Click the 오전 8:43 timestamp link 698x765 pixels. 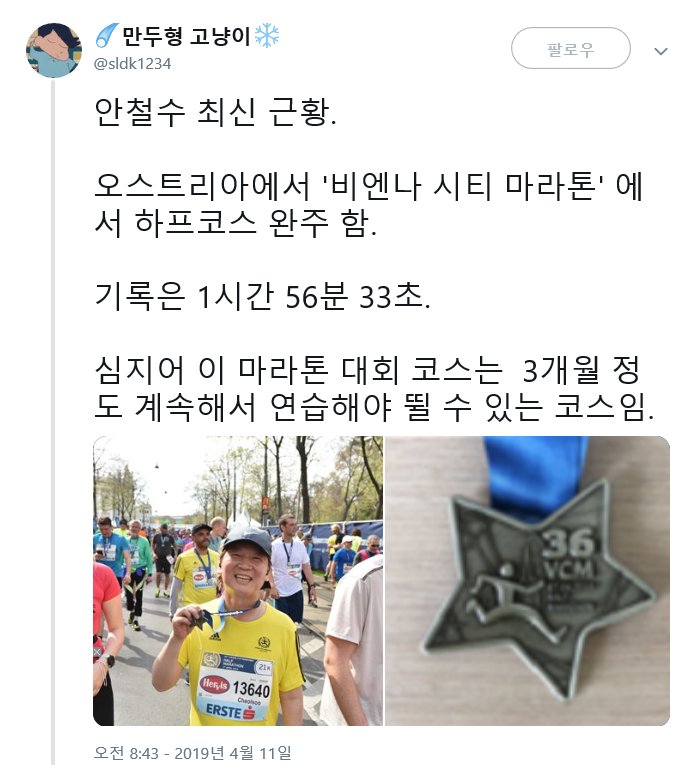[126, 753]
